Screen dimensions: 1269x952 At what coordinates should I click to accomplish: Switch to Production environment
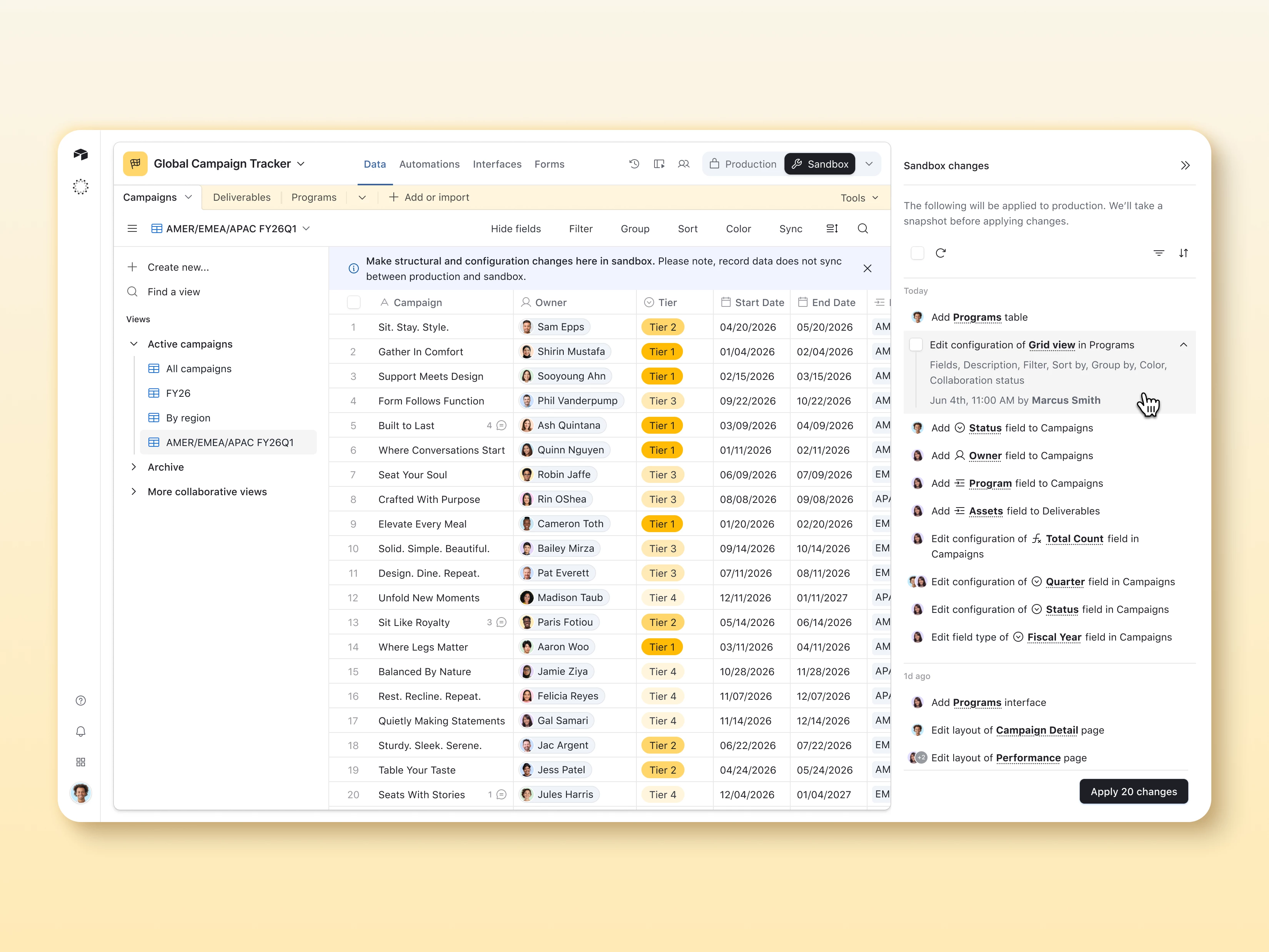(x=743, y=164)
